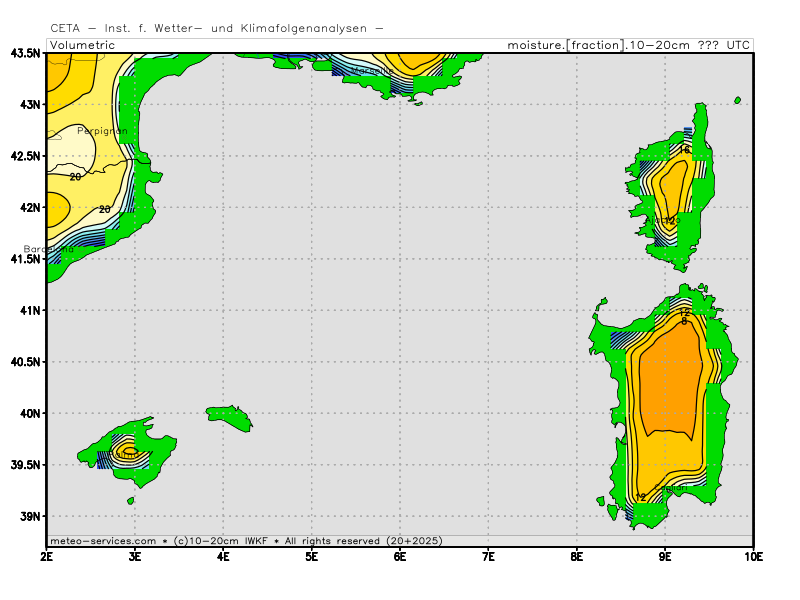Select the 9E longitude label

click(665, 557)
